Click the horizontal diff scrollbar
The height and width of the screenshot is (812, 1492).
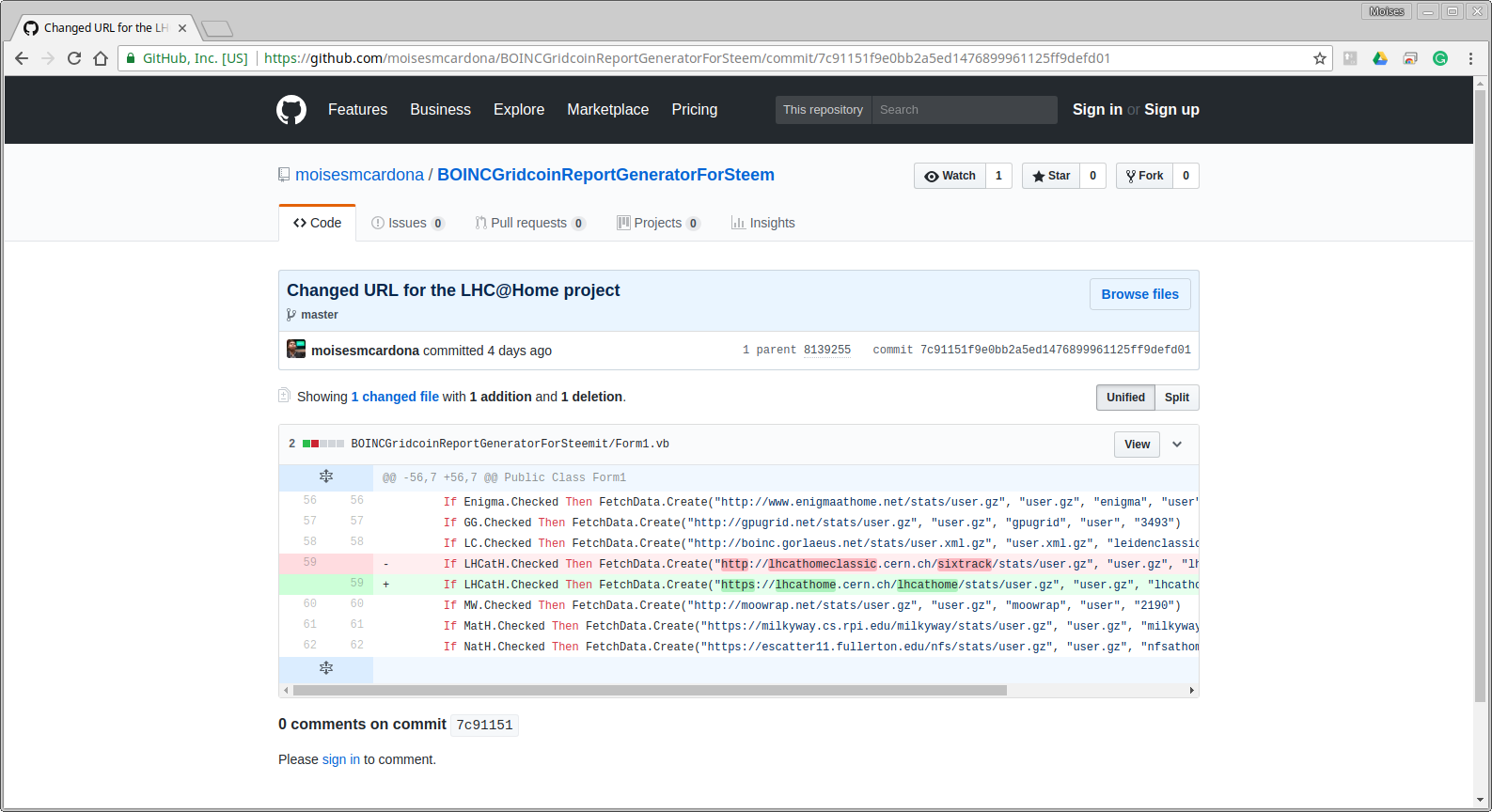click(x=650, y=690)
